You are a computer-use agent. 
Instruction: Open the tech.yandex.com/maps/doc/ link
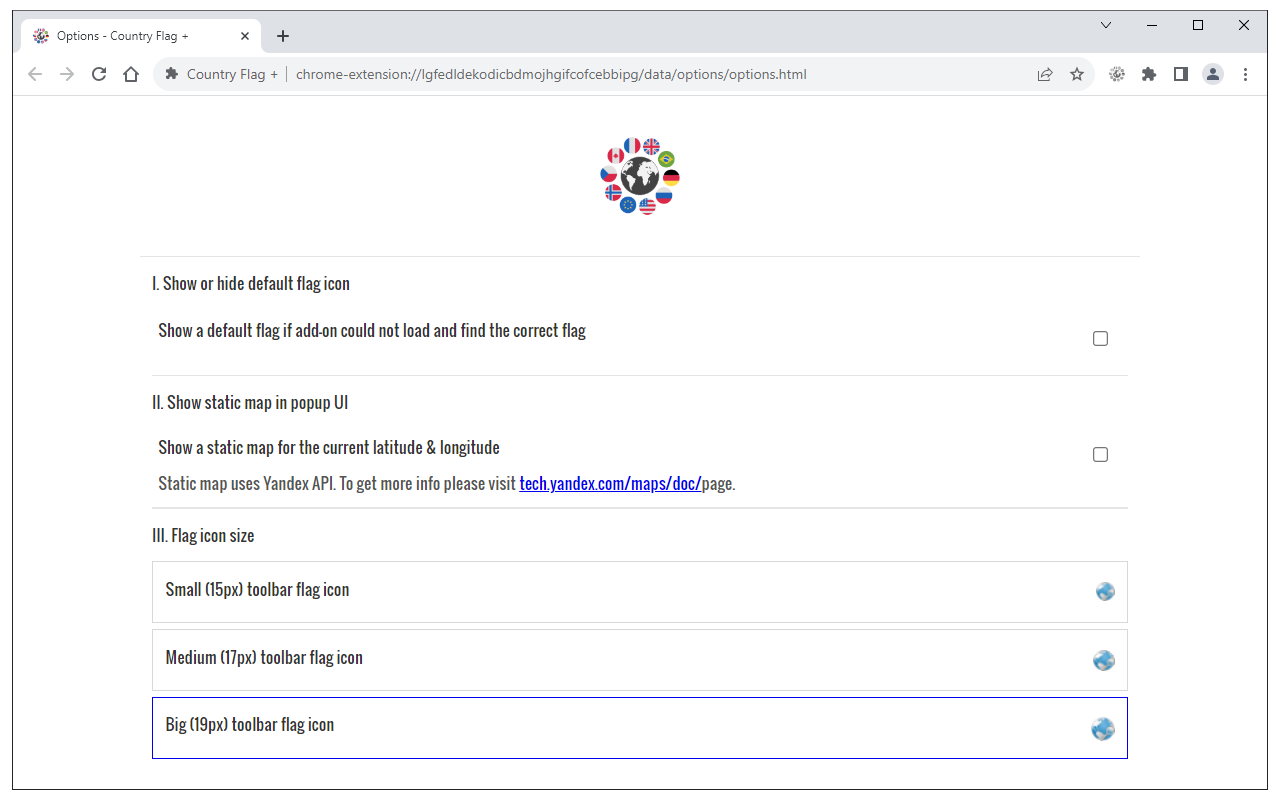click(610, 484)
